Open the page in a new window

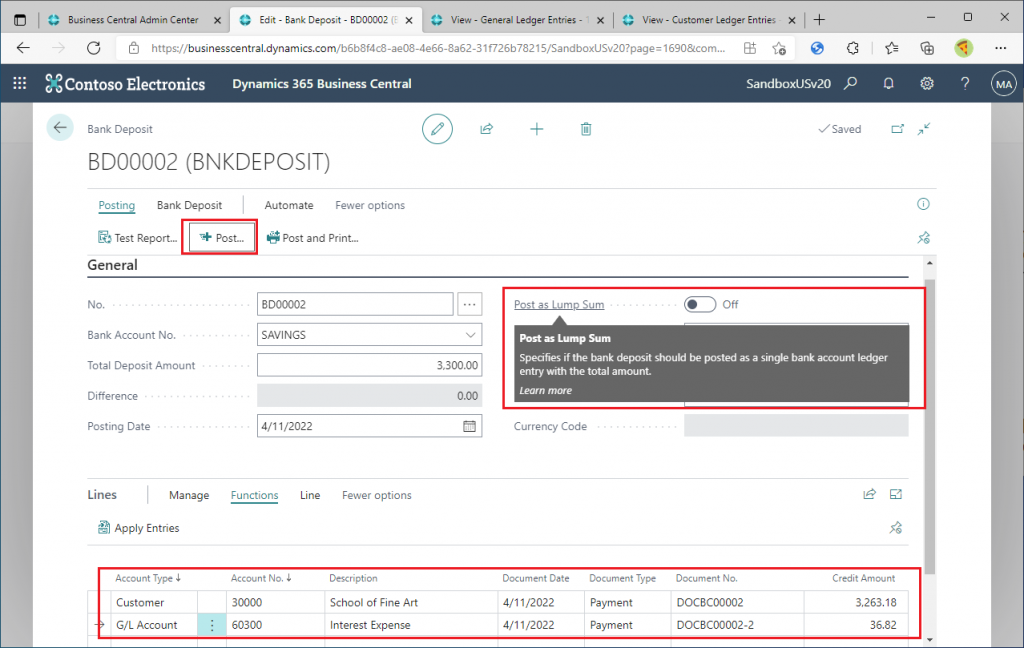click(898, 129)
